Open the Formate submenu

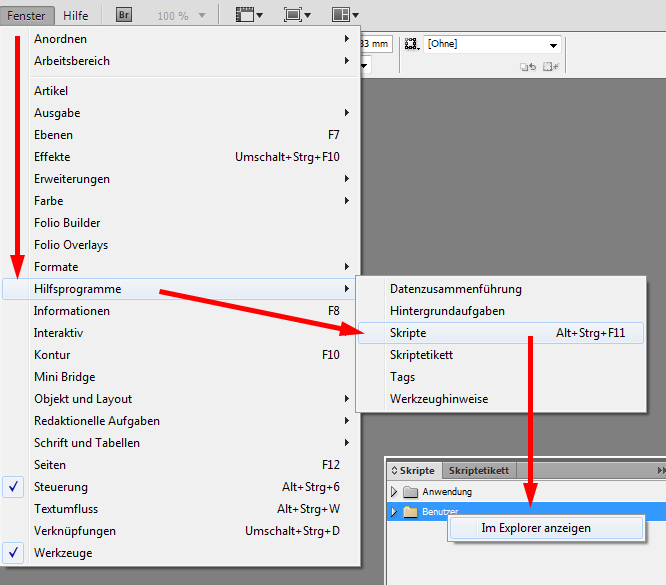pos(179,267)
